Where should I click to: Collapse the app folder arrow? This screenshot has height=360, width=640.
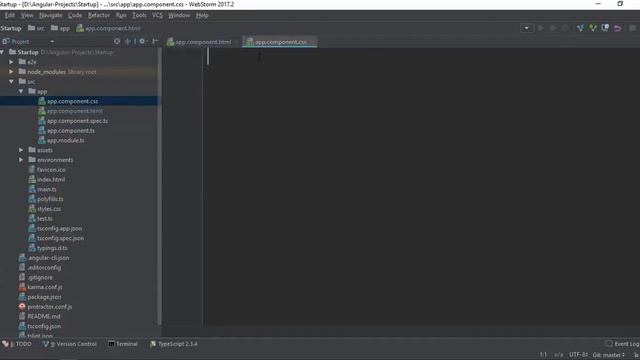[x=21, y=91]
